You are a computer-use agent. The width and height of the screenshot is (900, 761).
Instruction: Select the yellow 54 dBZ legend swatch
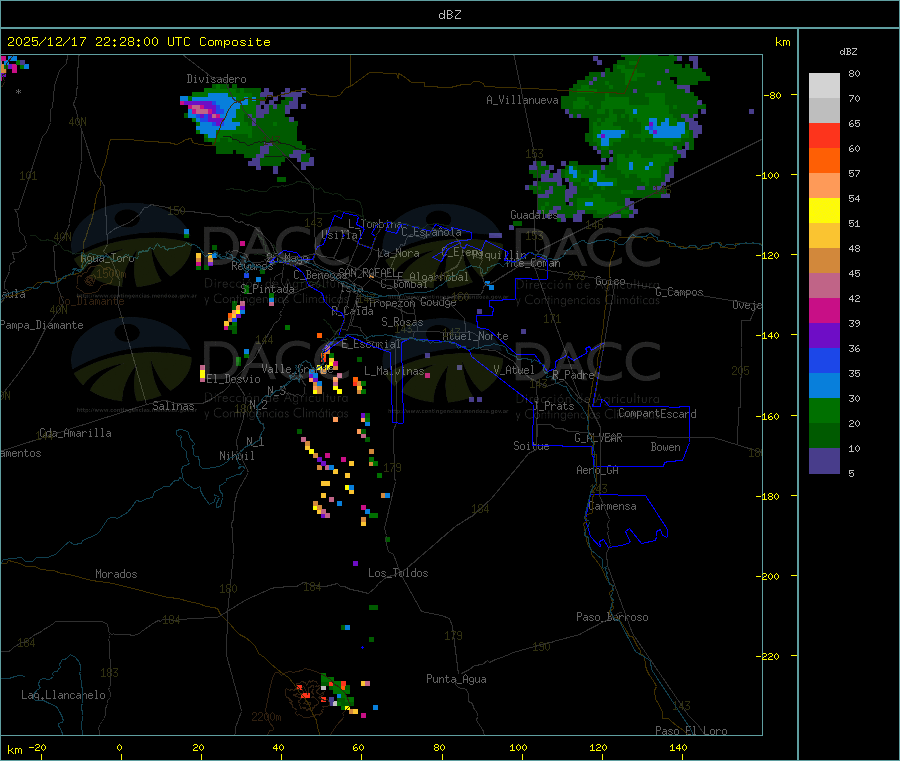pyautogui.click(x=824, y=210)
